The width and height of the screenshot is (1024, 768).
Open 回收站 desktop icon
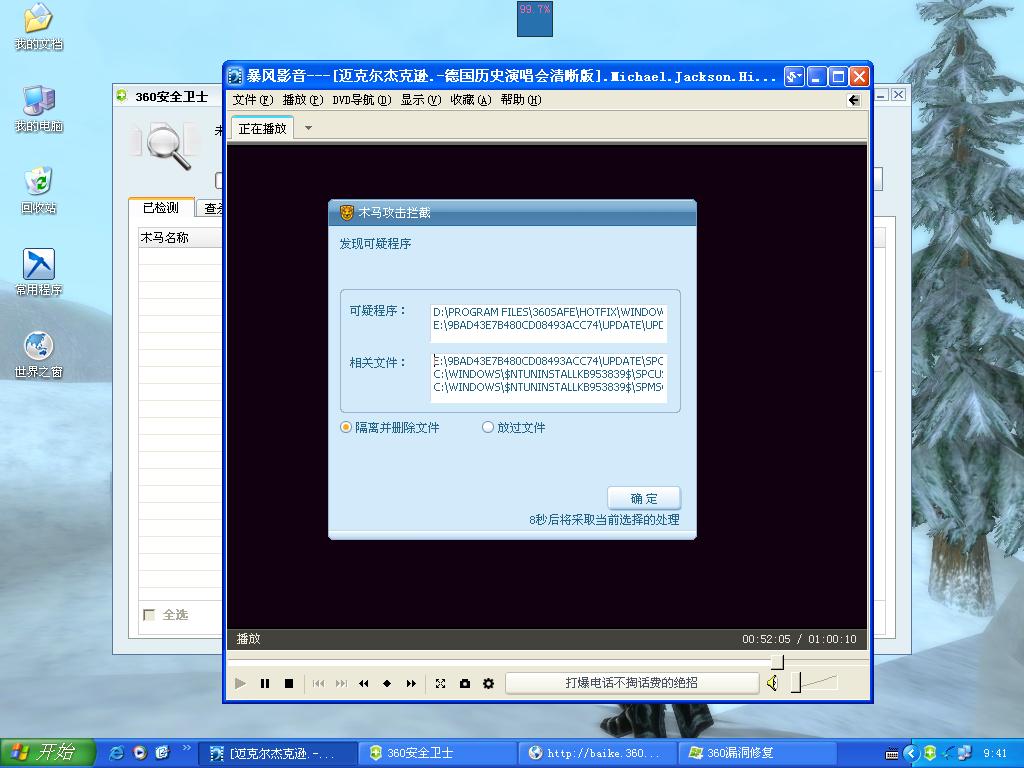pyautogui.click(x=39, y=191)
